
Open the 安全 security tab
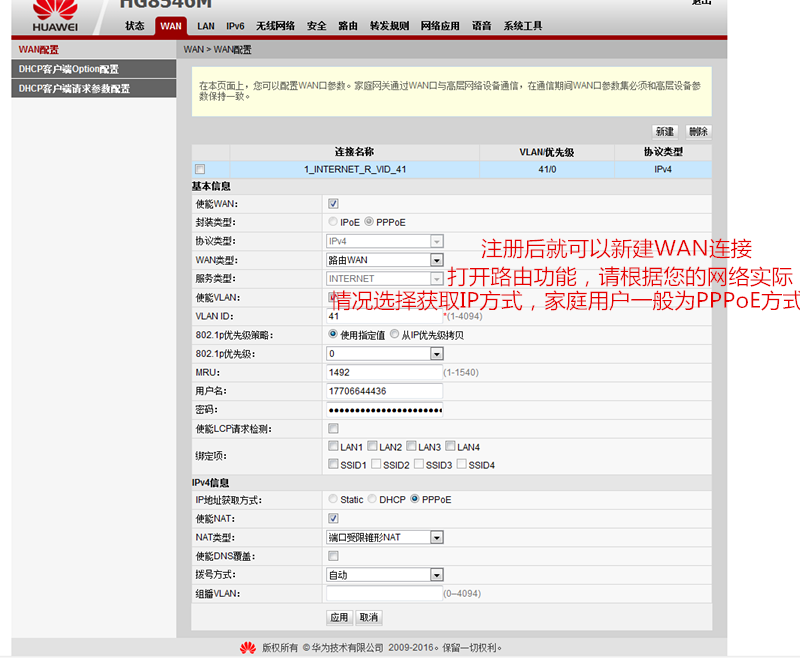316,26
